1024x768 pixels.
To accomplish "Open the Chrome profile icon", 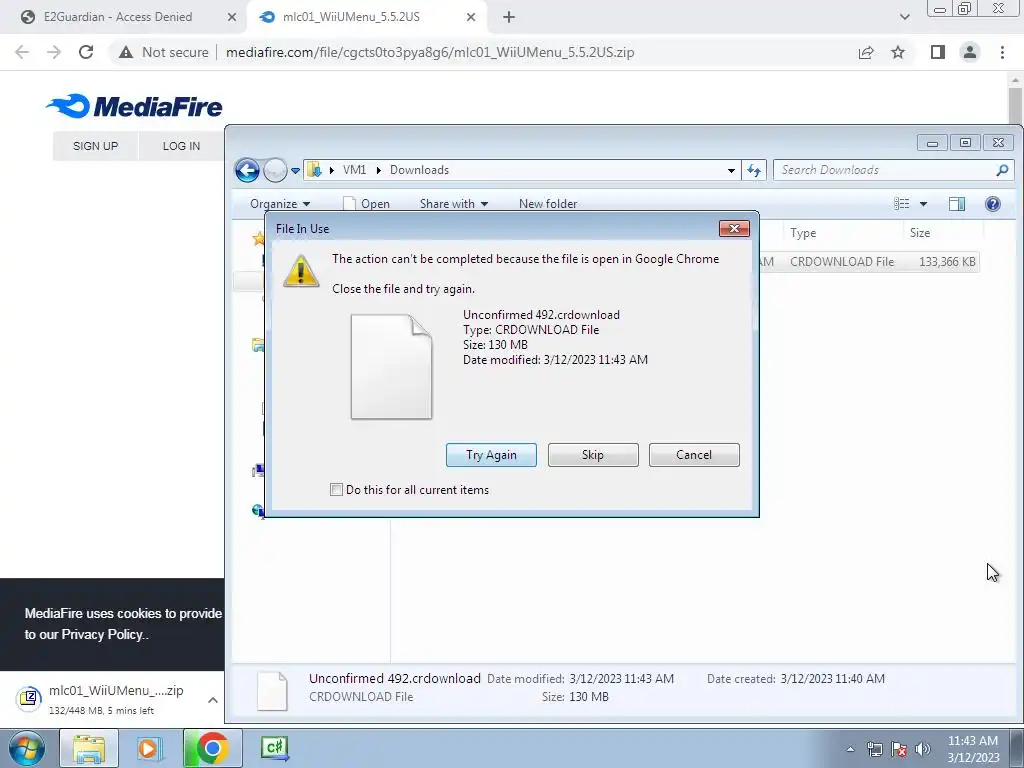I will pos(970,52).
